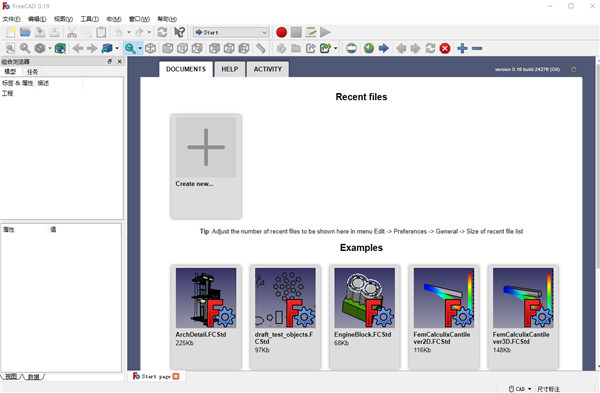Click the Make link export icon
Image resolution: width=600 pixels, height=393 pixels.
tap(311, 48)
